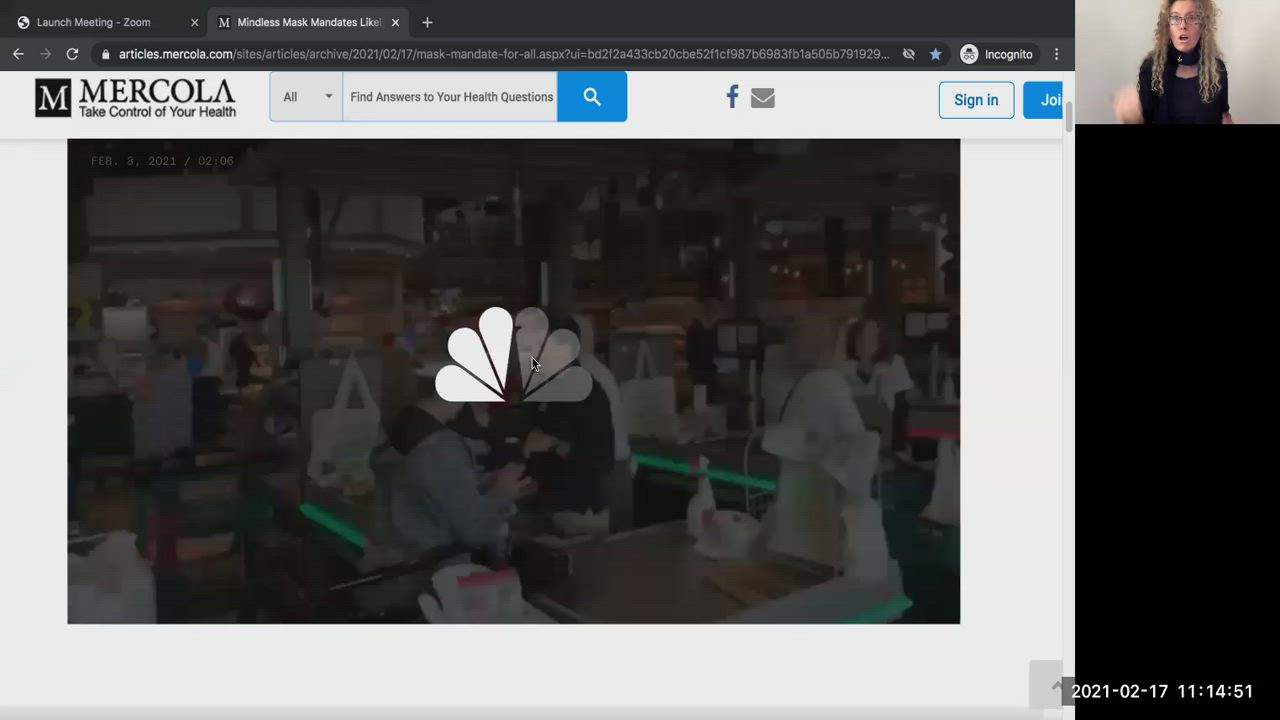Click the email envelope icon
This screenshot has width=1280, height=720.
coord(763,98)
